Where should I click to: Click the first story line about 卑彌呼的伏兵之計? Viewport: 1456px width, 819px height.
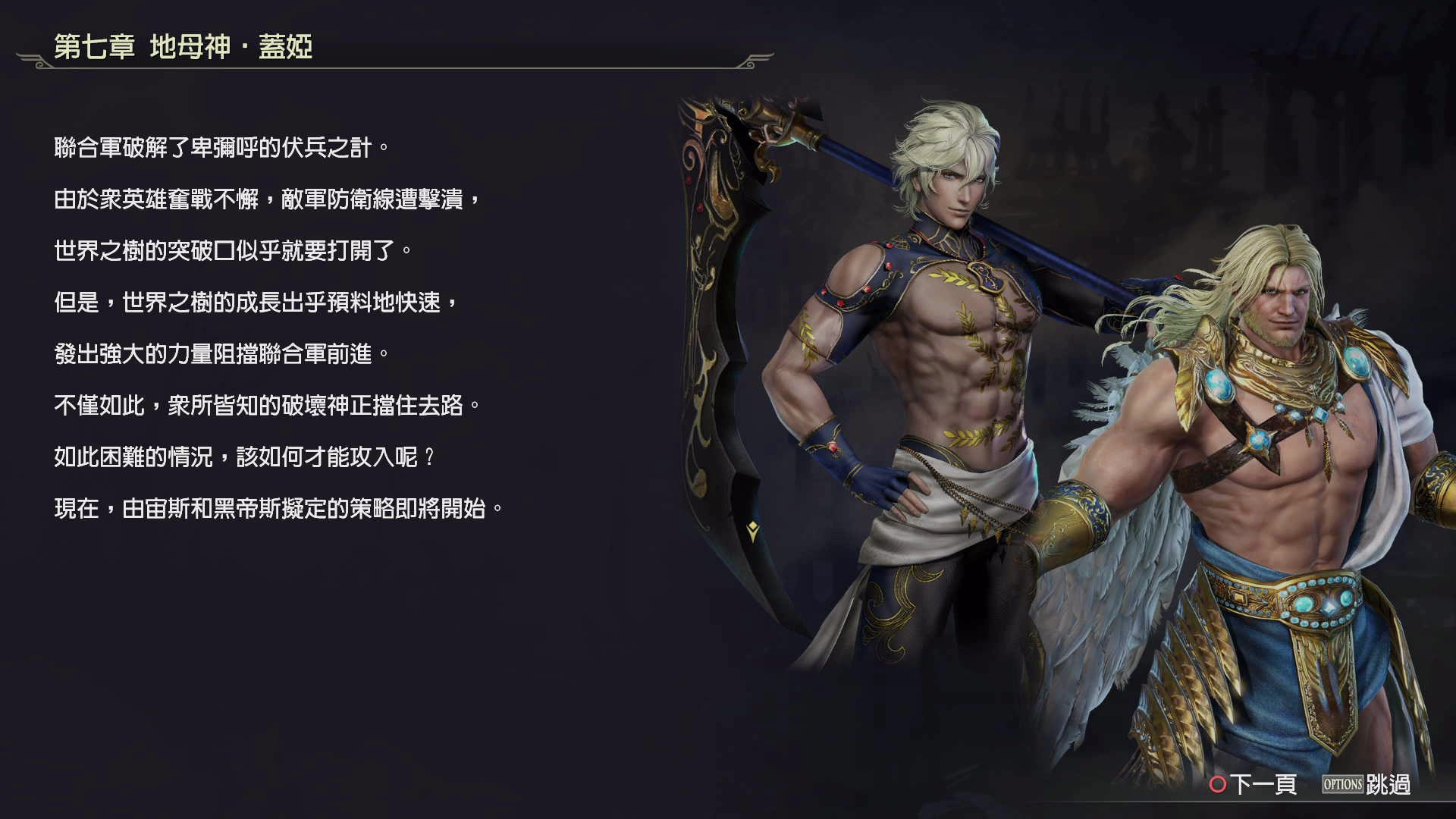click(221, 148)
